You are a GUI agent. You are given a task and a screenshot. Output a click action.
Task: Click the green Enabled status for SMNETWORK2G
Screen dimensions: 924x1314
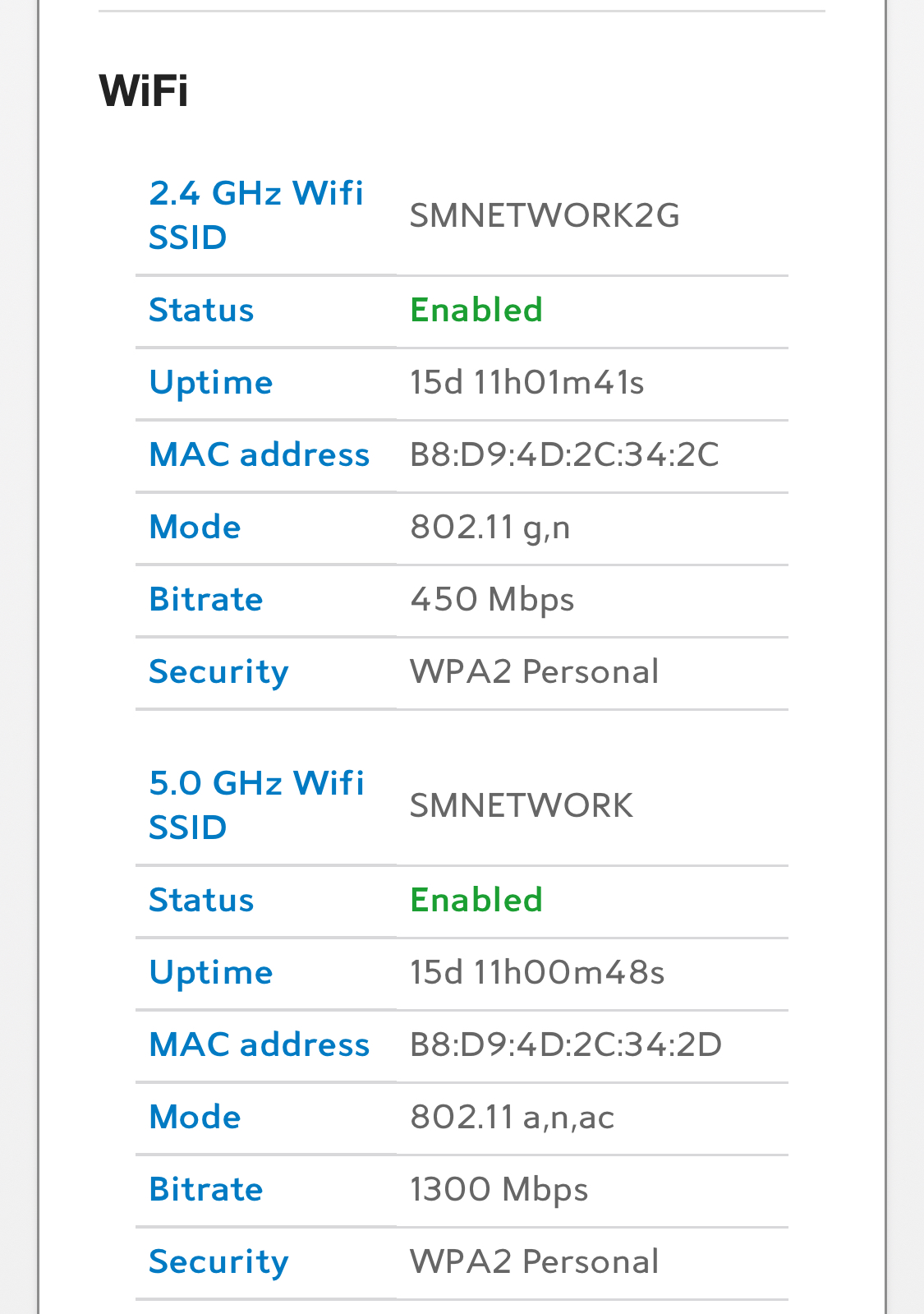tap(476, 310)
